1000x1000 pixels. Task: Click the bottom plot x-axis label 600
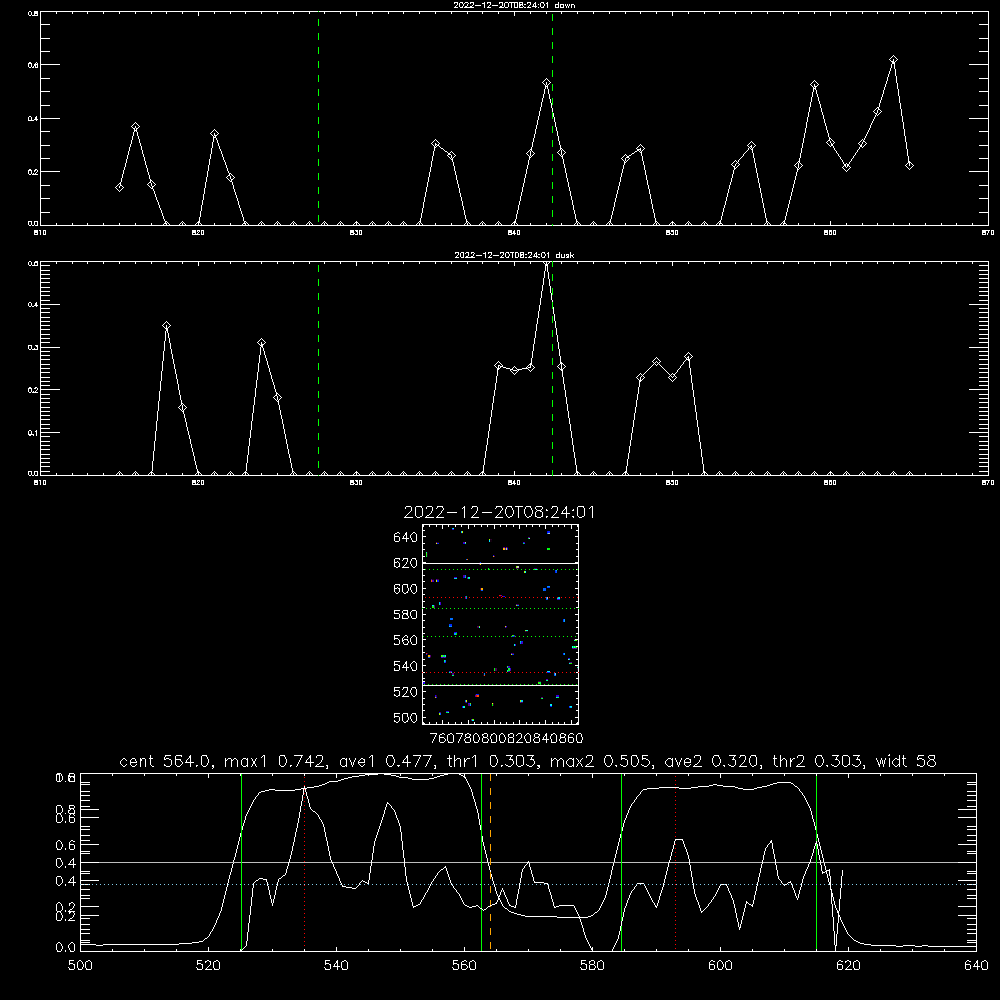coord(721,966)
